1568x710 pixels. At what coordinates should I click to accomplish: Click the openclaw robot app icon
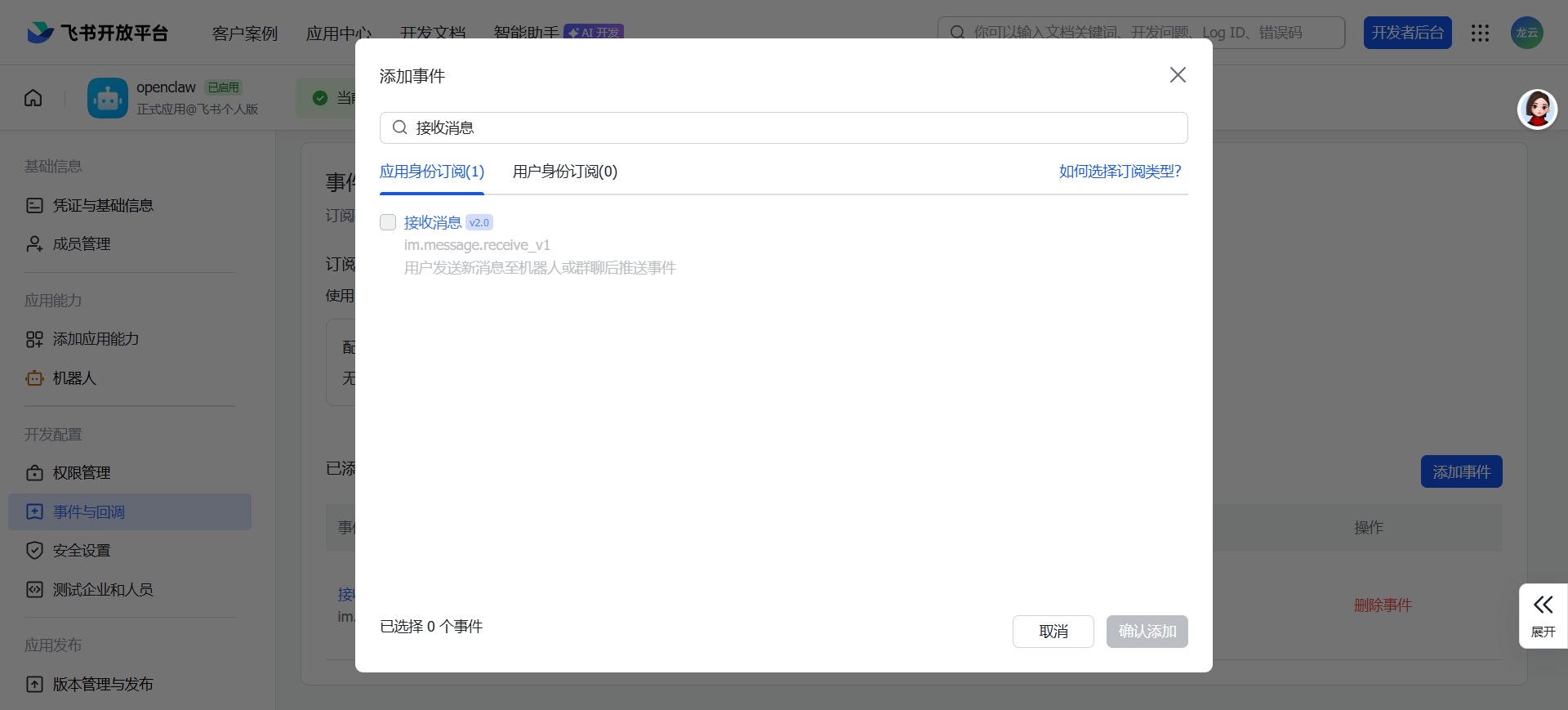click(108, 98)
